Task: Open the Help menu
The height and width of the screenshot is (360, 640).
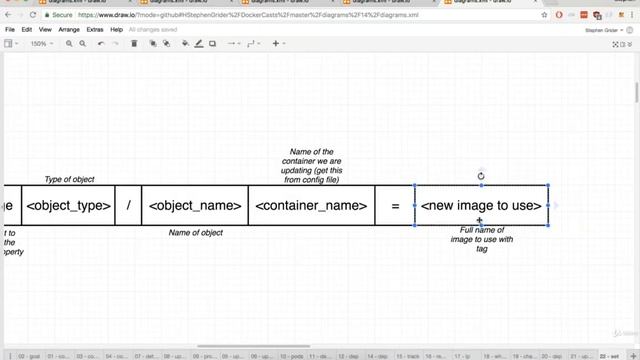Action: click(x=116, y=29)
